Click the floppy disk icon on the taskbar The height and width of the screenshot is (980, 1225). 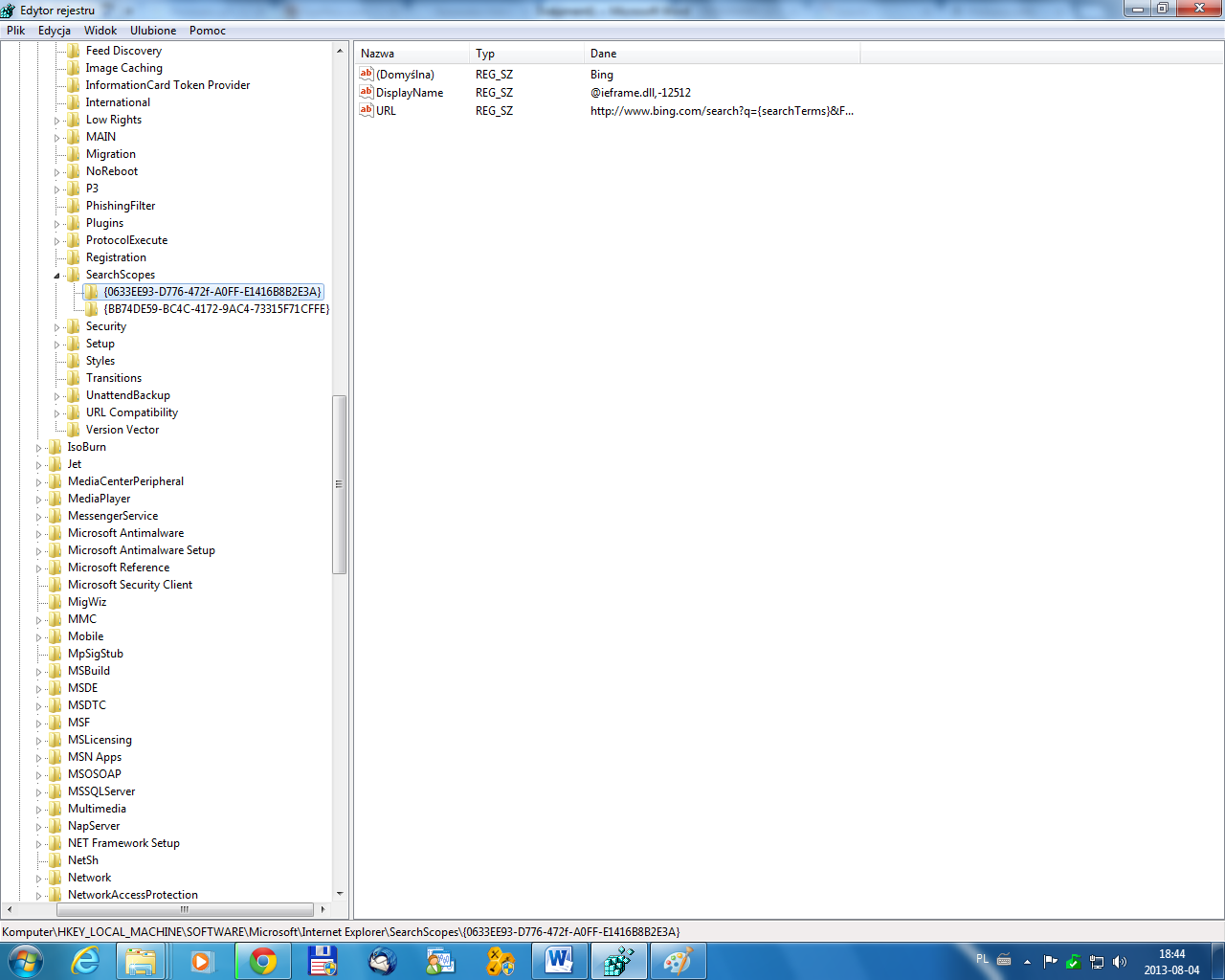(x=323, y=961)
